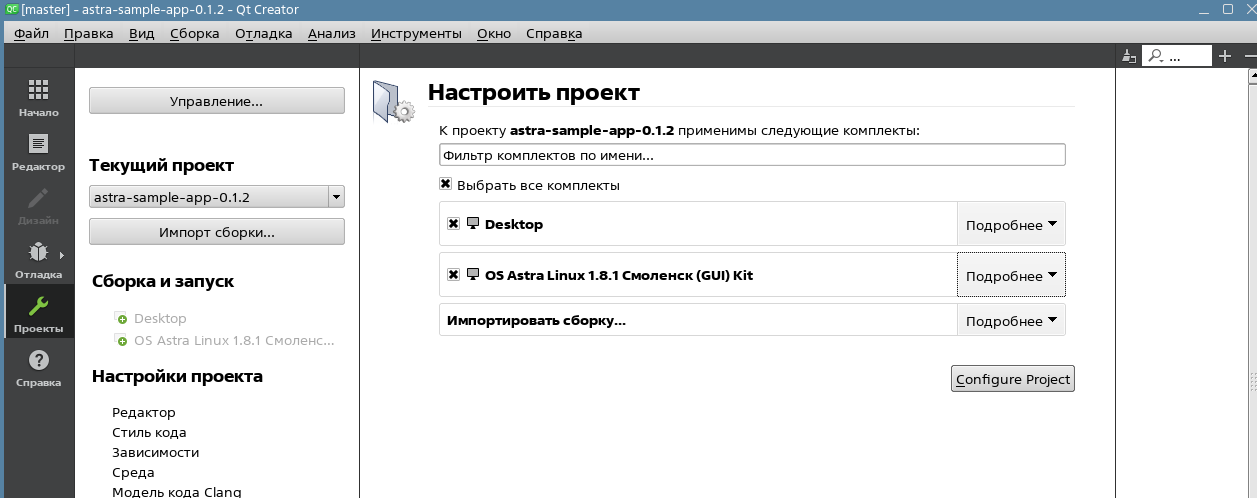Open the Сборка menu
1257x498 pixels.
pos(194,33)
